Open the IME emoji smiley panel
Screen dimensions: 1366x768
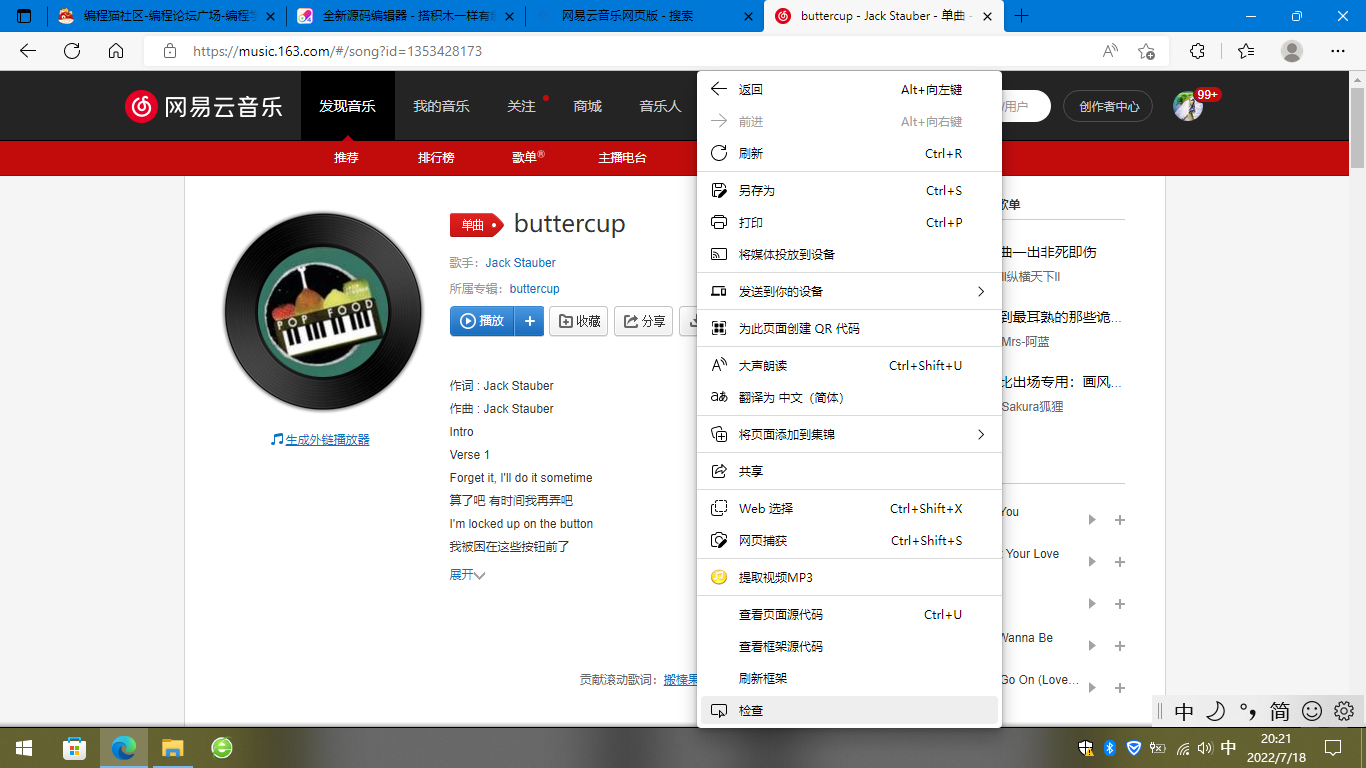[x=1312, y=711]
